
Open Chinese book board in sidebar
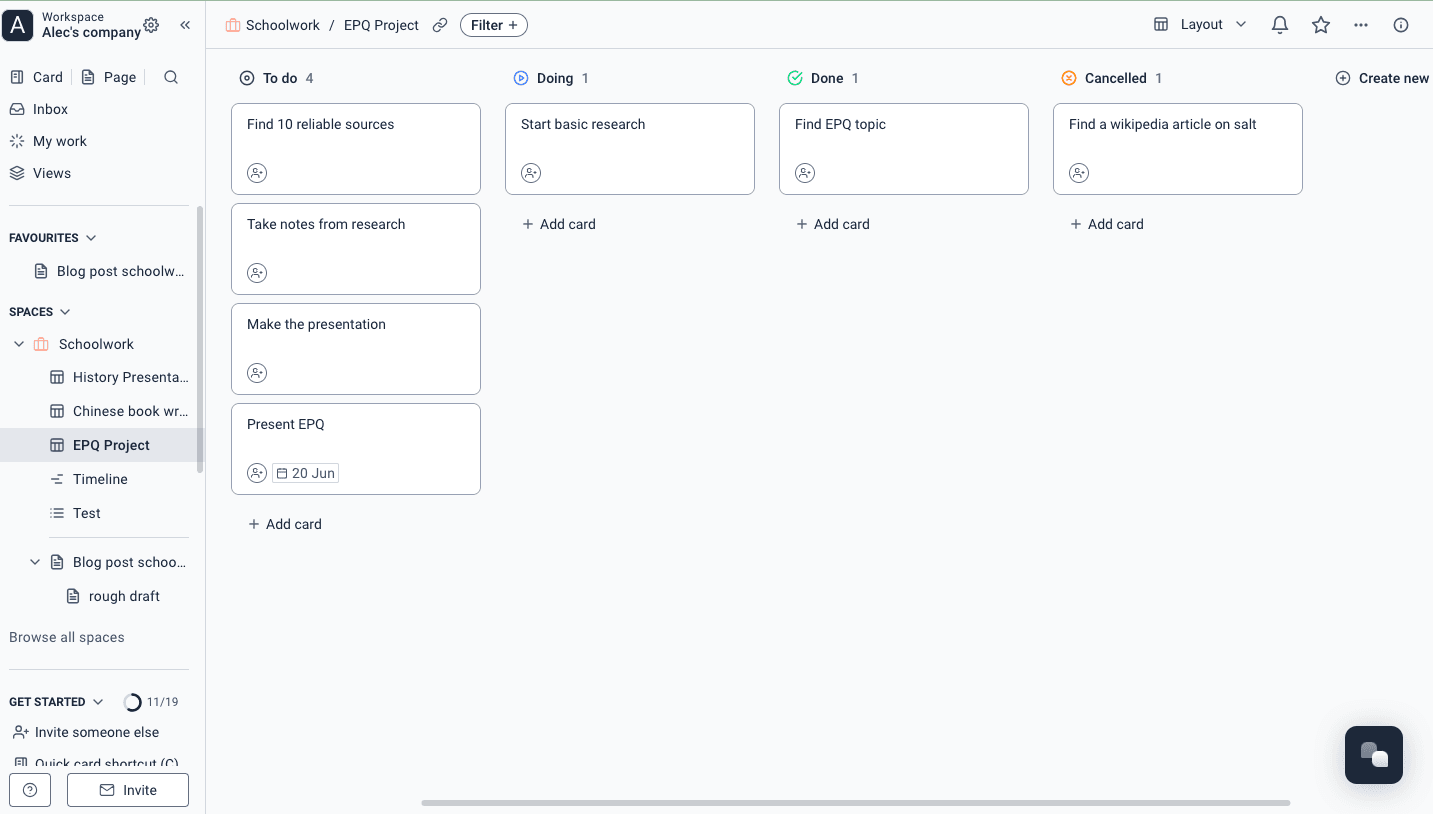tap(118, 411)
